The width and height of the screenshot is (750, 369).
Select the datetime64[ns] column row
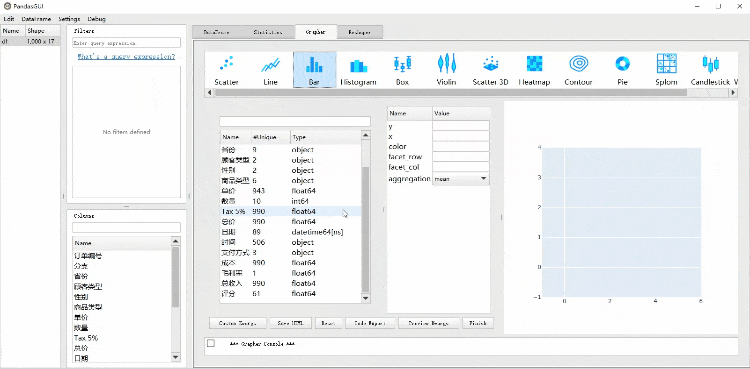290,232
